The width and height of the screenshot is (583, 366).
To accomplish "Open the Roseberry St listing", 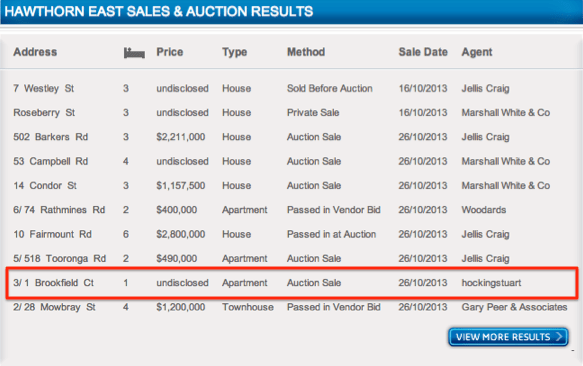I will tap(44, 113).
